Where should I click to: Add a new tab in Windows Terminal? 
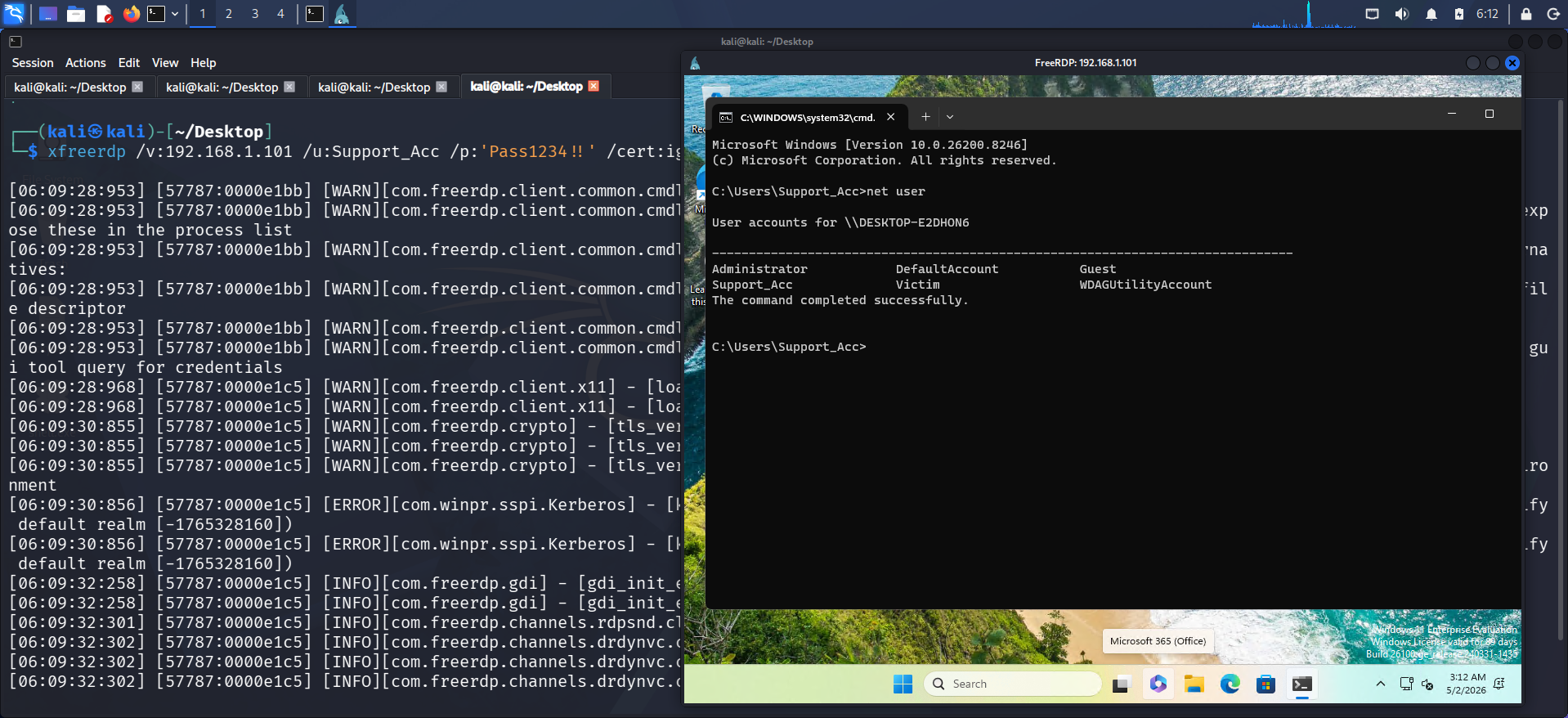point(925,117)
